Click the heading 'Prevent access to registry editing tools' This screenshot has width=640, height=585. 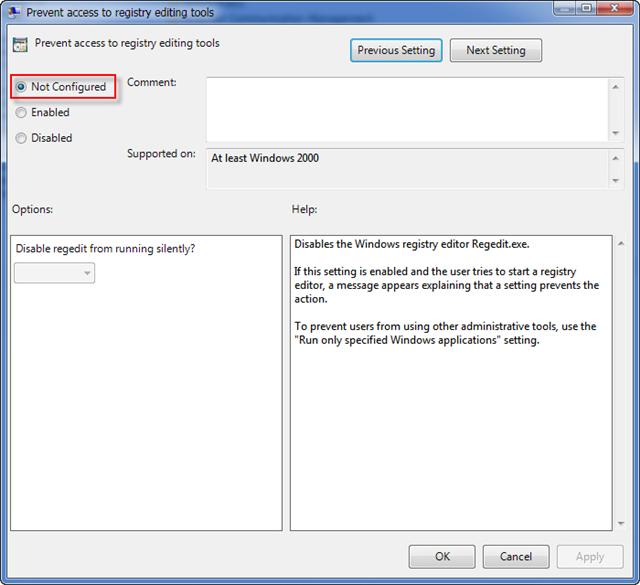point(127,43)
